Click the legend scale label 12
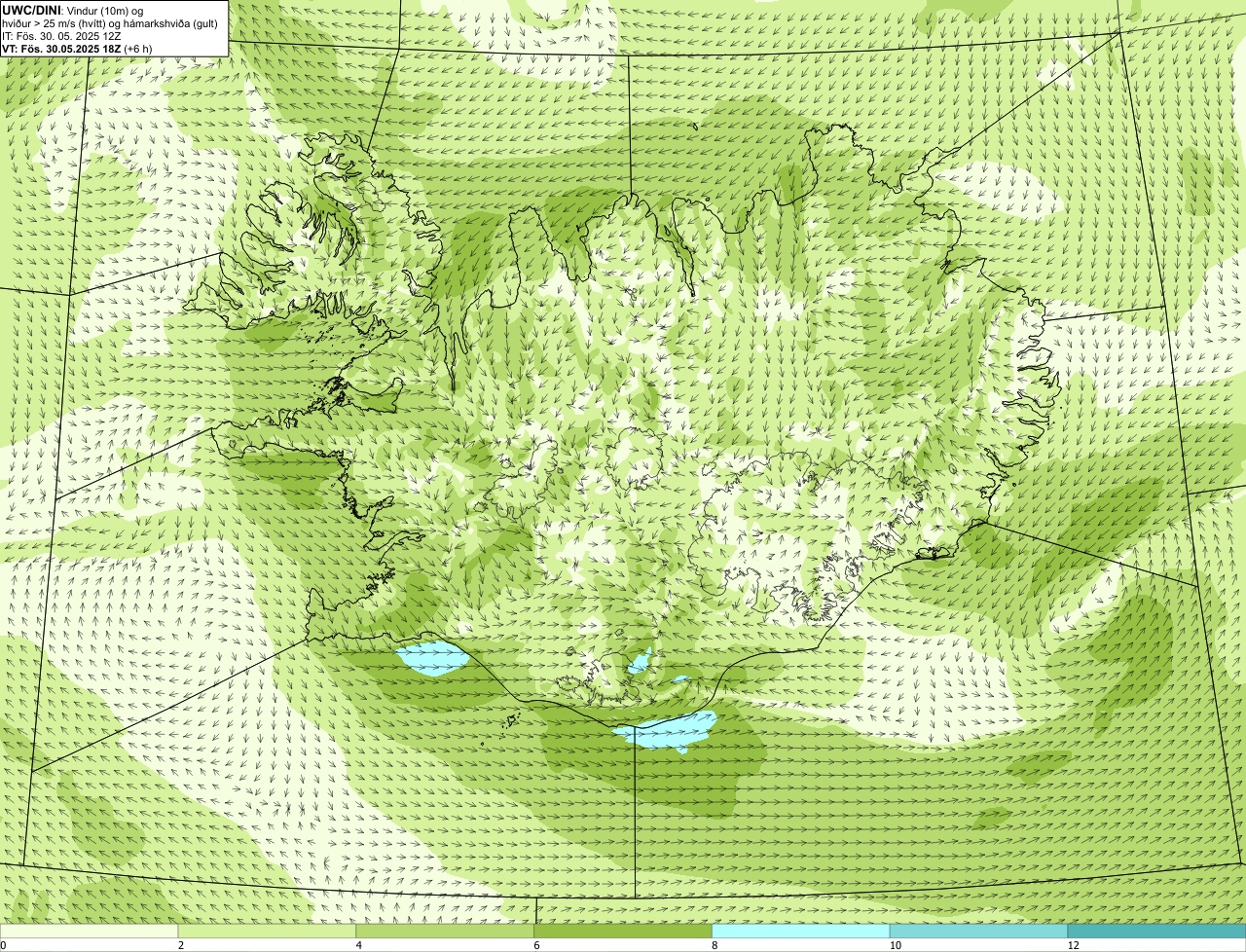 (x=1073, y=945)
